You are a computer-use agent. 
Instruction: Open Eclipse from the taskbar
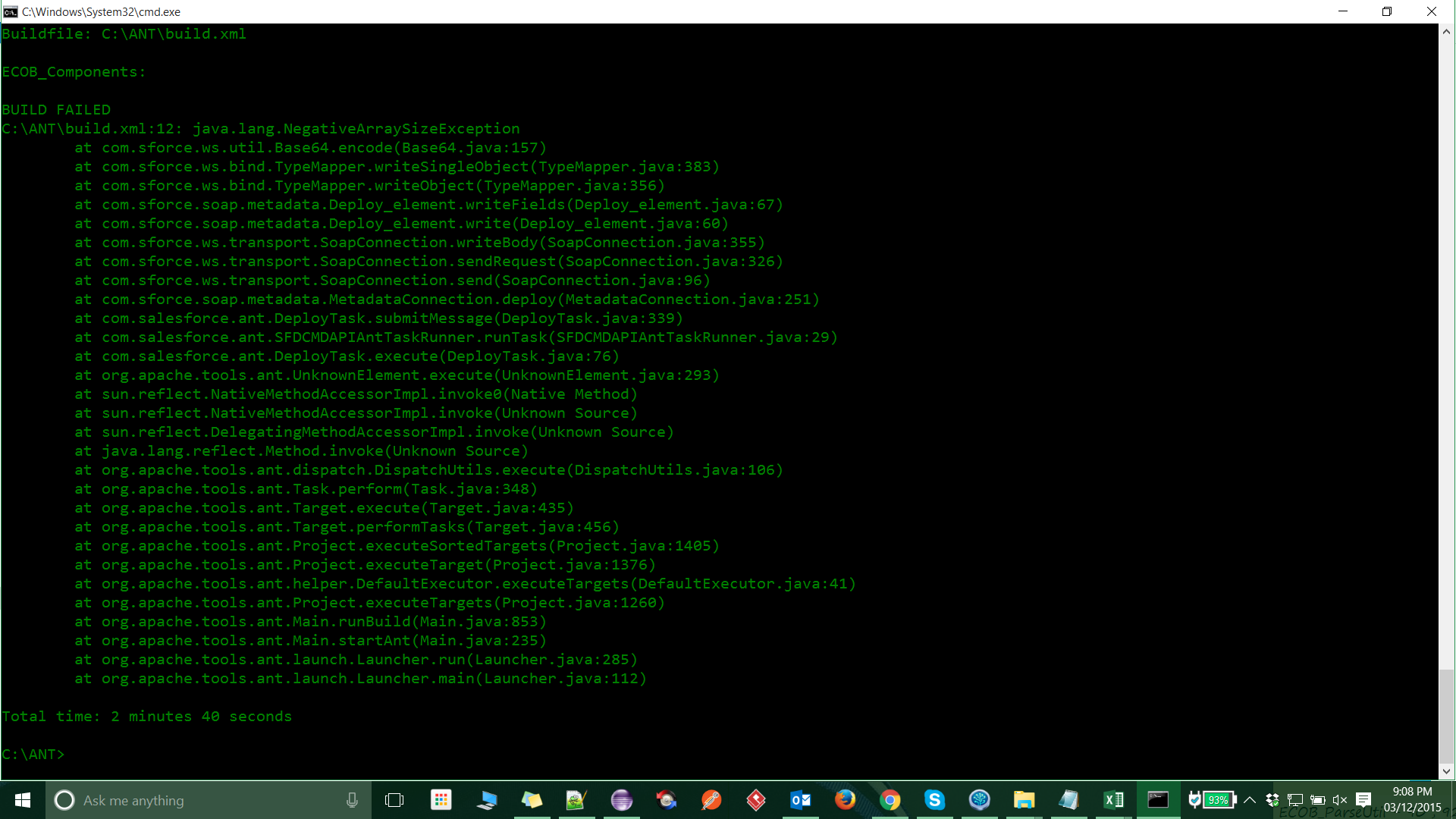coord(621,800)
